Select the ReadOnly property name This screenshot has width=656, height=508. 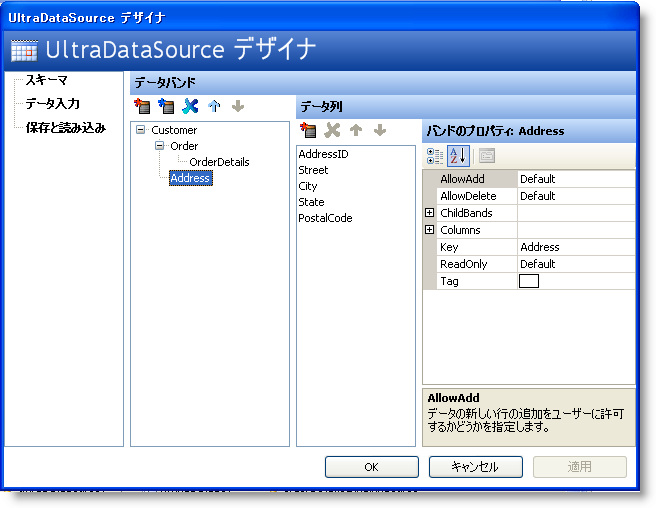[x=464, y=264]
